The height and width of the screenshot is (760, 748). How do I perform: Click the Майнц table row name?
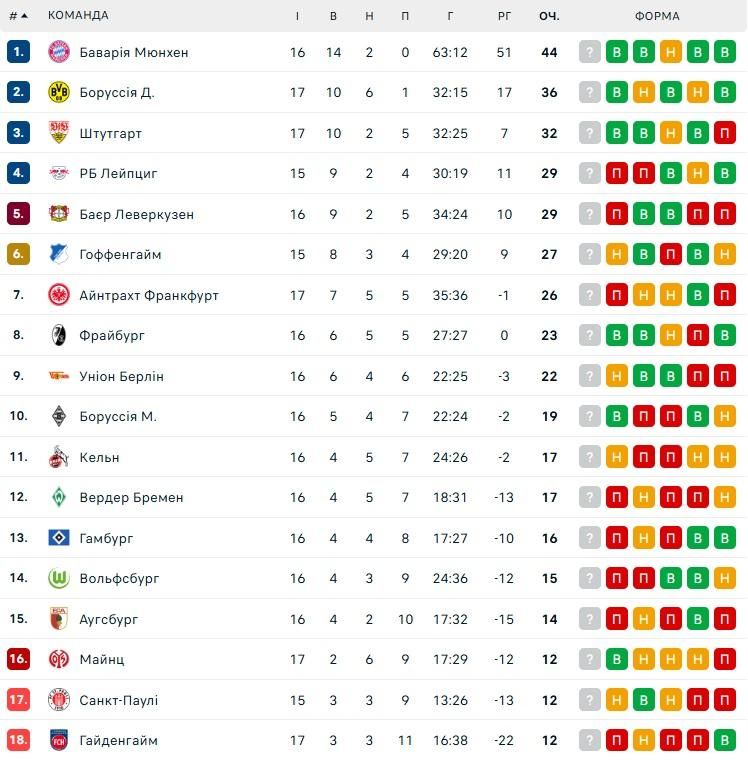coord(102,659)
